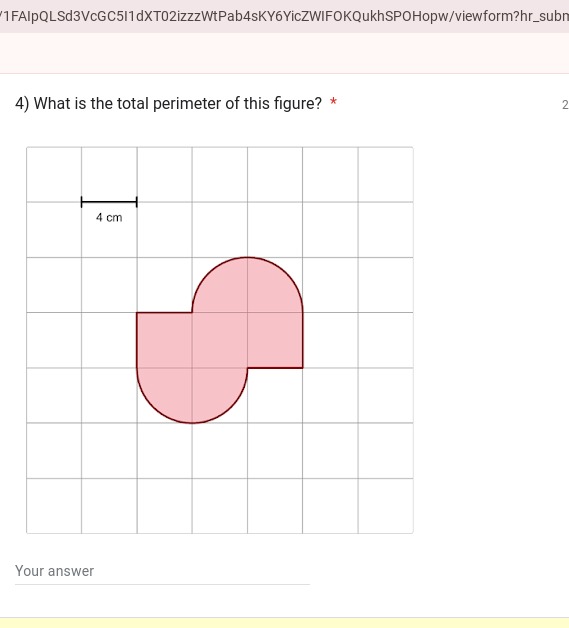Click the question 4 perimeter title text
Viewport: 569px width, 628px height.
[x=168, y=104]
